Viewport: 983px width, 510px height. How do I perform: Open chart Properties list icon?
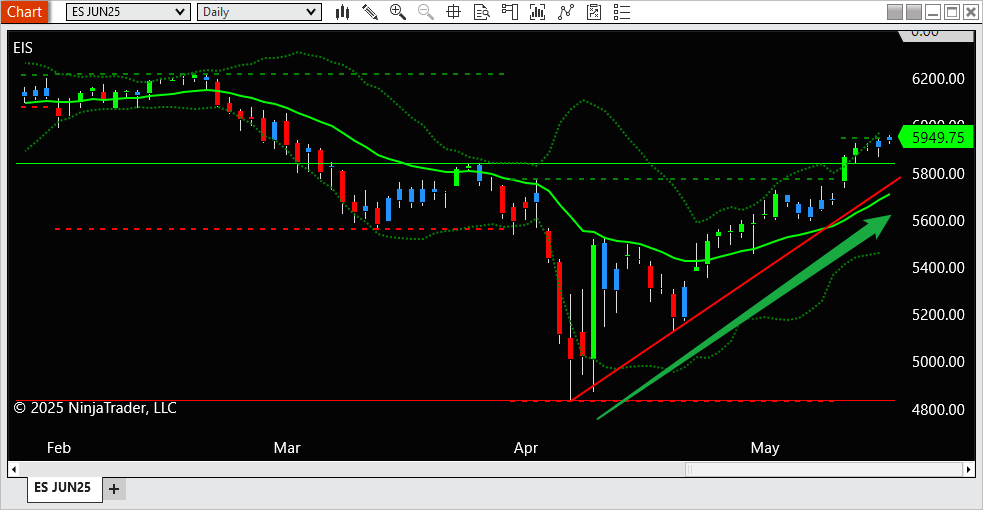(622, 12)
